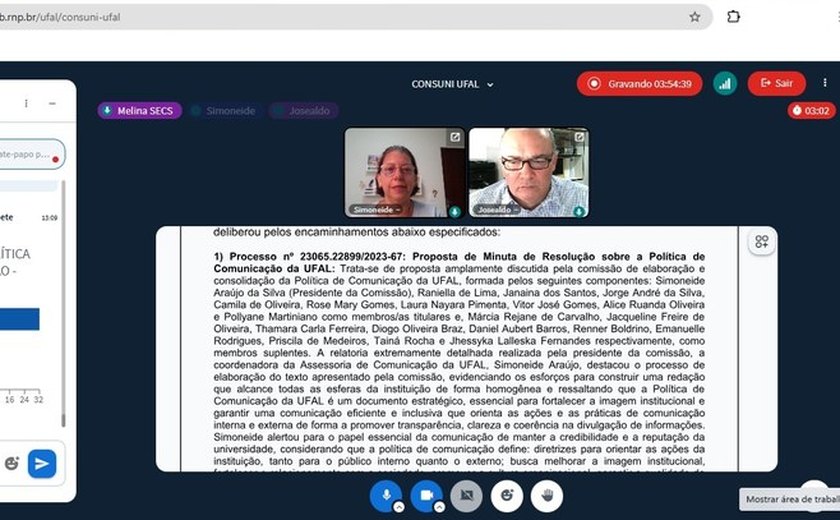Send the chat message with the arrow button
Image resolution: width=840 pixels, height=520 pixels.
coord(42,464)
